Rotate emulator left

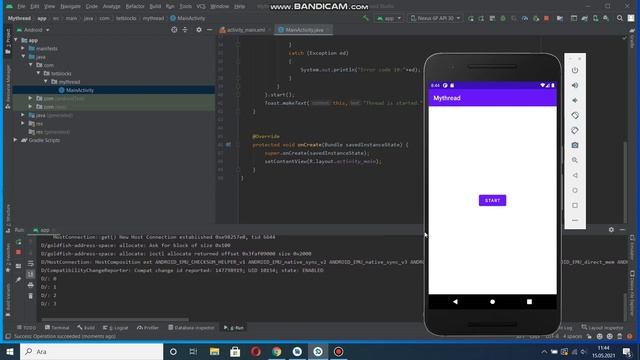coord(575,116)
